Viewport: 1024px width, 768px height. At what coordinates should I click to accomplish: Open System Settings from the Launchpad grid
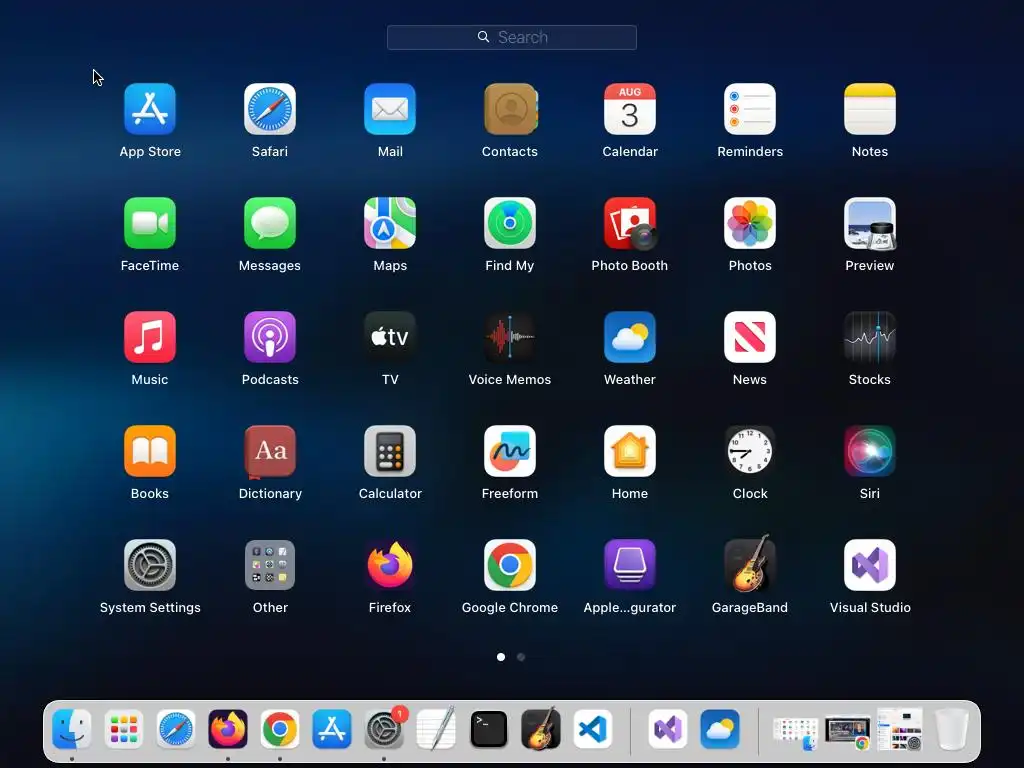(150, 565)
